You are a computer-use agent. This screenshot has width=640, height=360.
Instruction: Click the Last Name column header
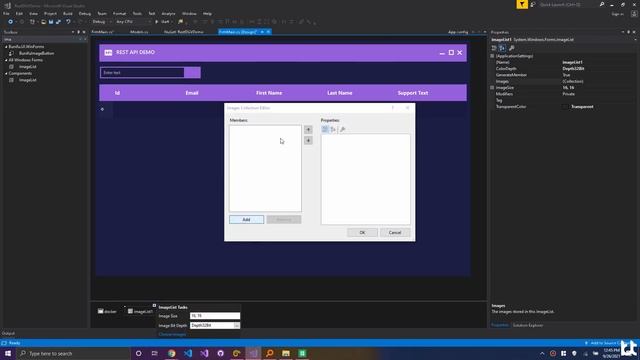click(x=340, y=93)
